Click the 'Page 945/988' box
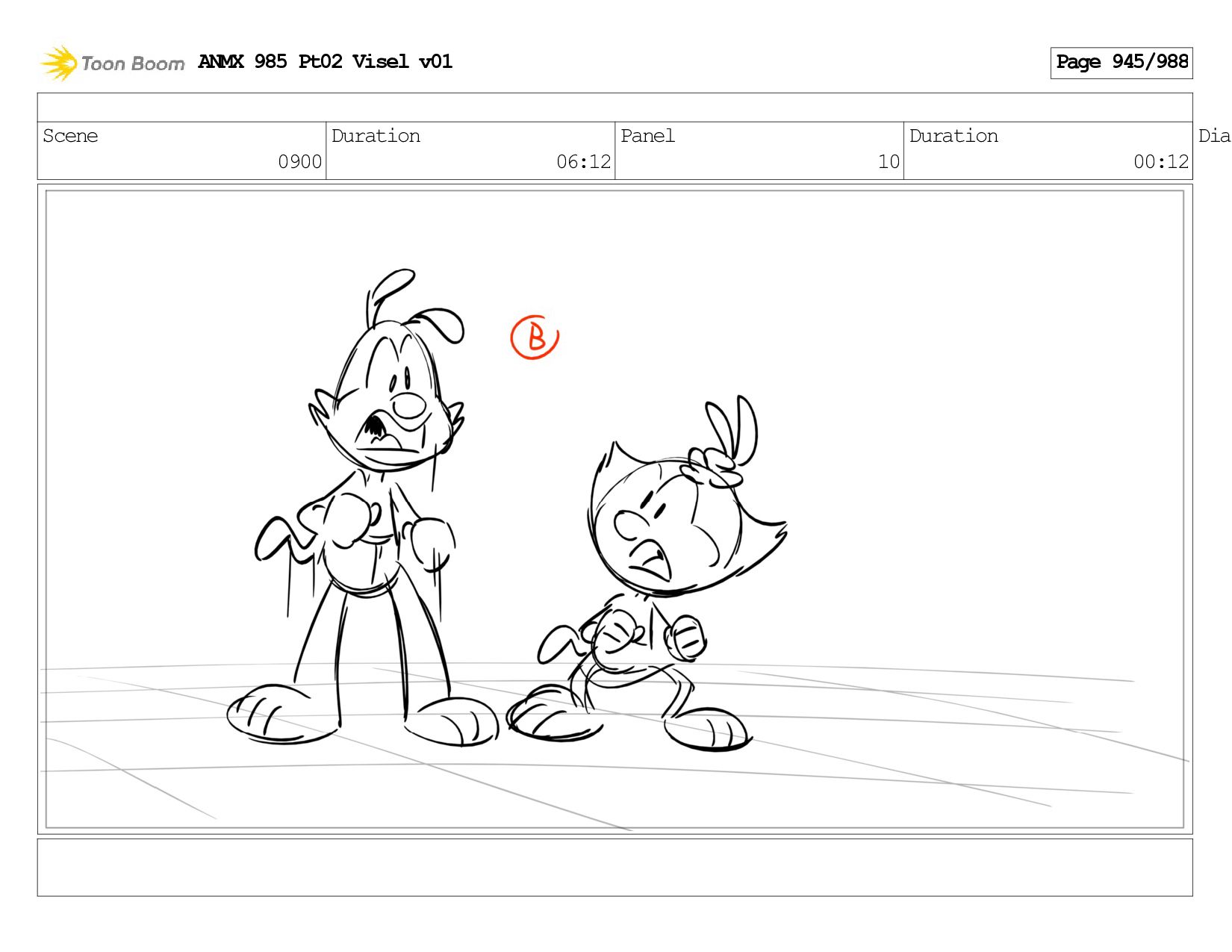The image size is (1232, 952). [1121, 63]
